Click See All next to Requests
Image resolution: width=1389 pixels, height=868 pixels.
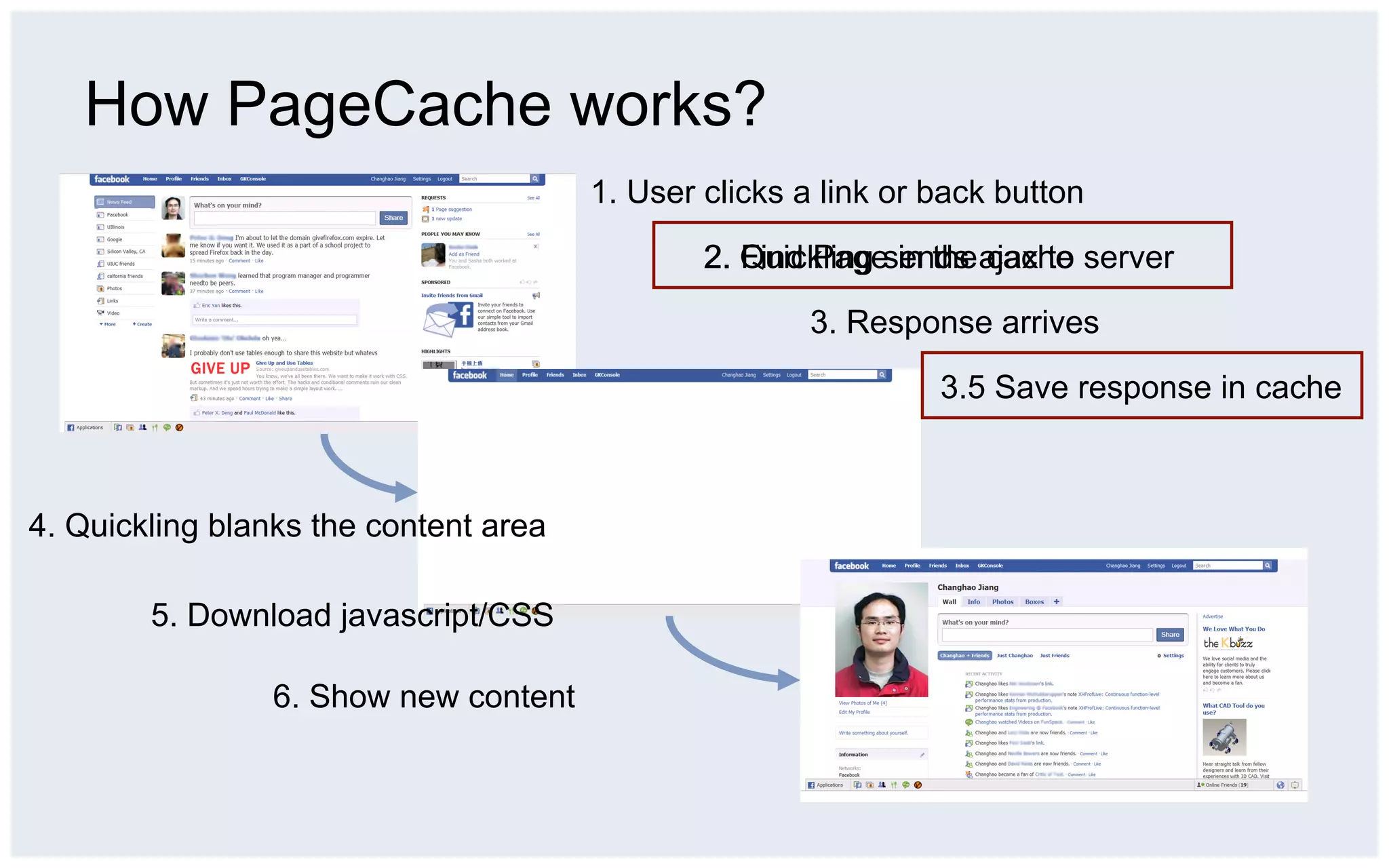pos(534,198)
